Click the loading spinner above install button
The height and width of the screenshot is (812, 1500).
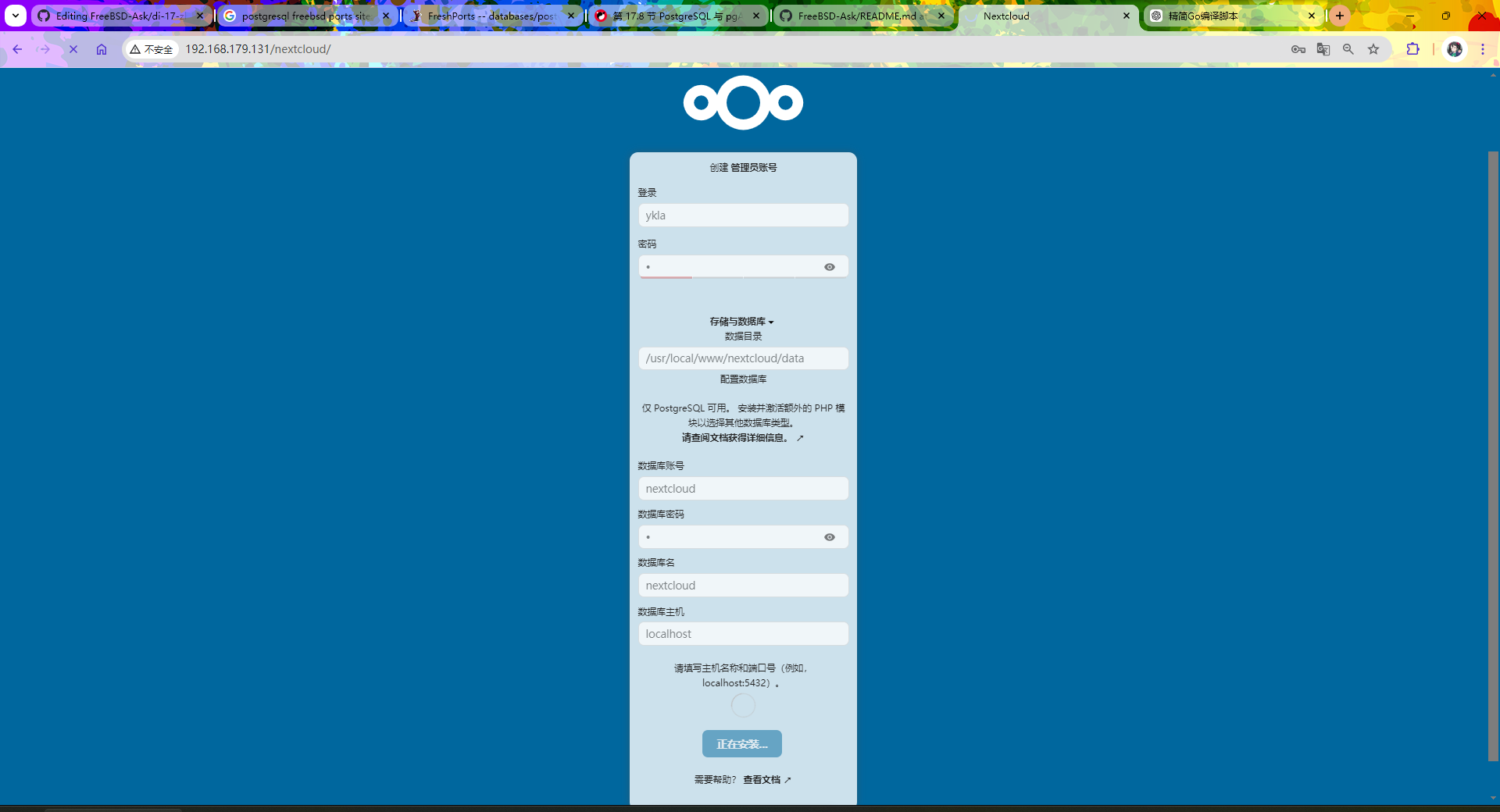pyautogui.click(x=743, y=706)
